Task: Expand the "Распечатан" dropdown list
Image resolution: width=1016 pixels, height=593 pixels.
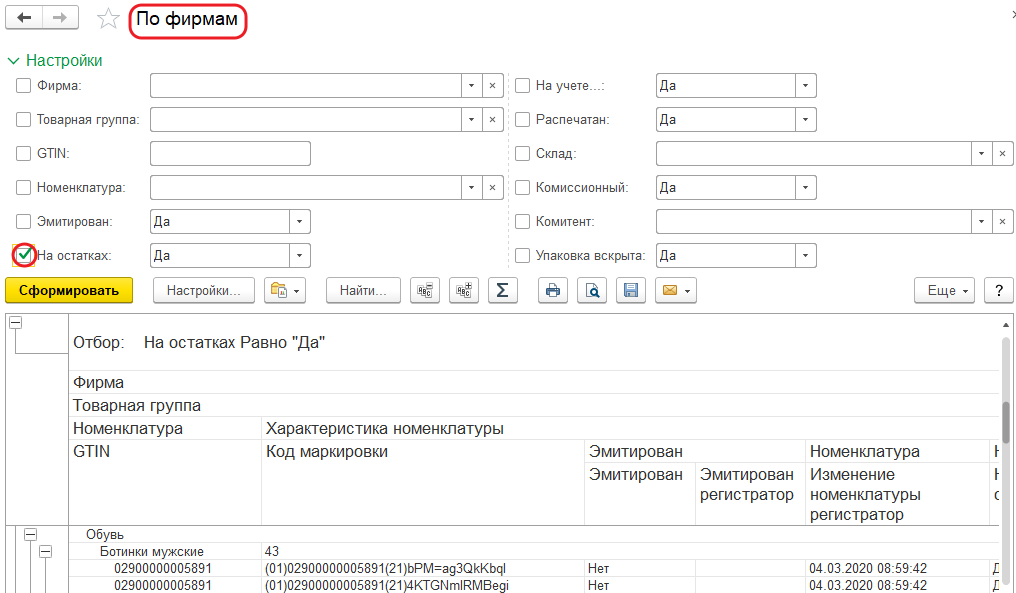Action: (805, 120)
